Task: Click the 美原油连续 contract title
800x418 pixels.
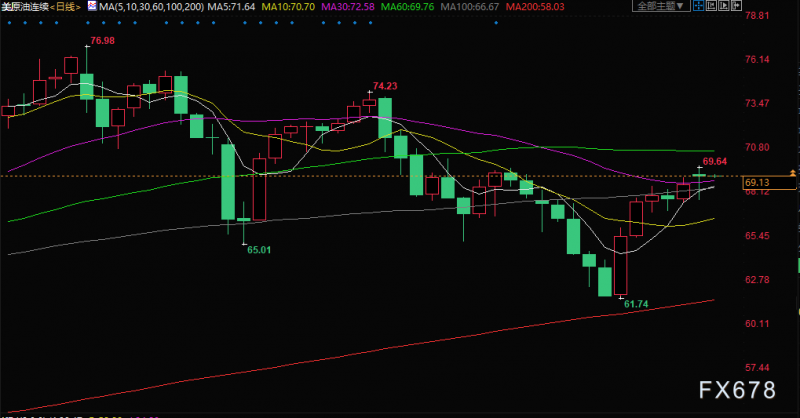Action: click(24, 7)
